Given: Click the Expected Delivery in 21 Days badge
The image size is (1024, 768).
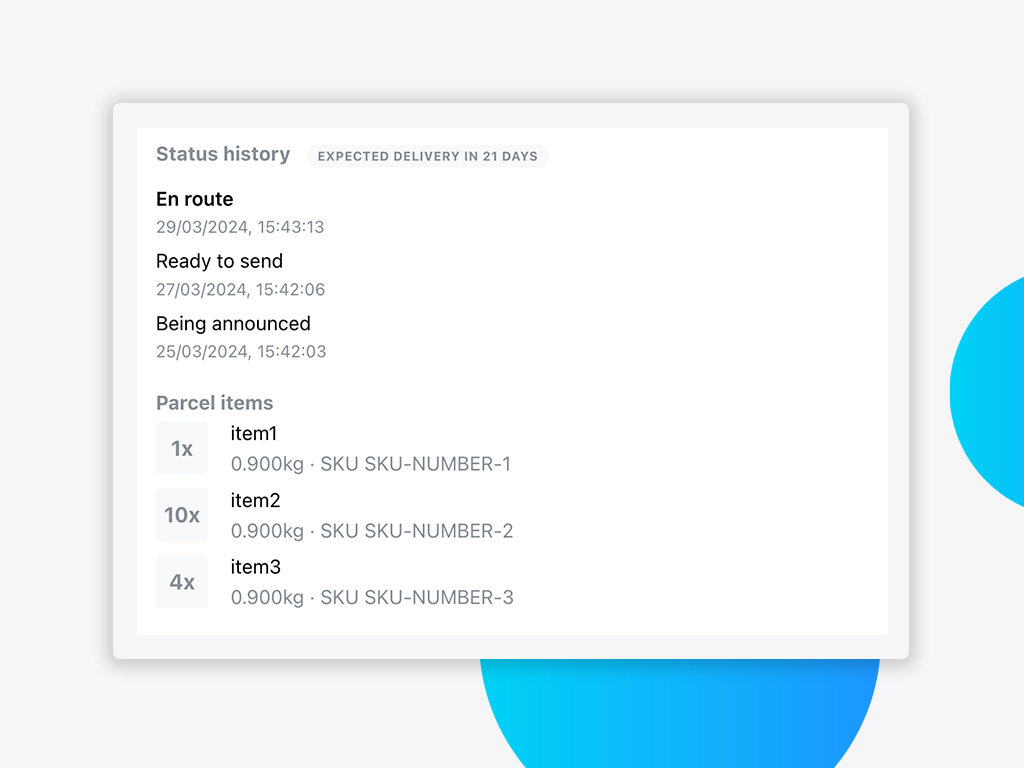Looking at the screenshot, I should pyautogui.click(x=427, y=156).
